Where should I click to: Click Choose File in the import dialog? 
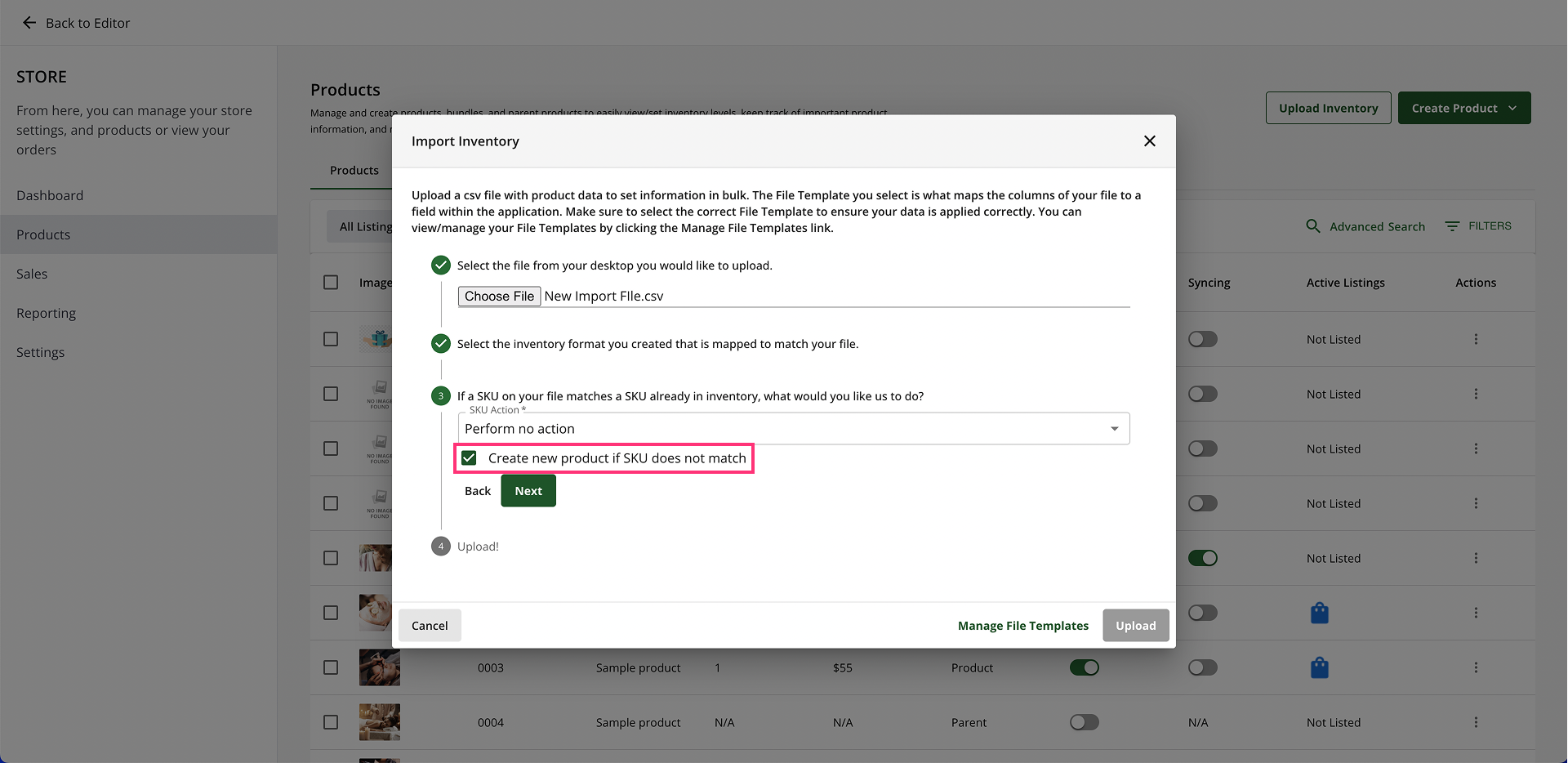[499, 296]
